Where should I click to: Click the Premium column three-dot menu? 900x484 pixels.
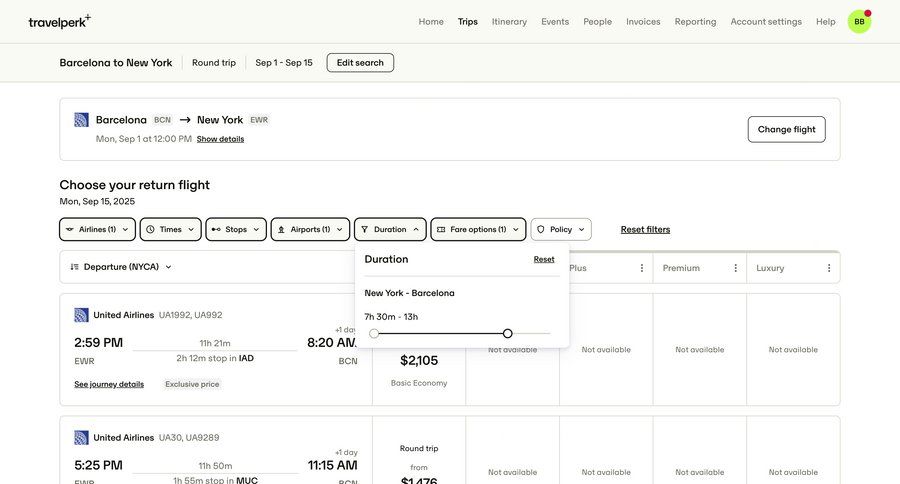coord(735,268)
